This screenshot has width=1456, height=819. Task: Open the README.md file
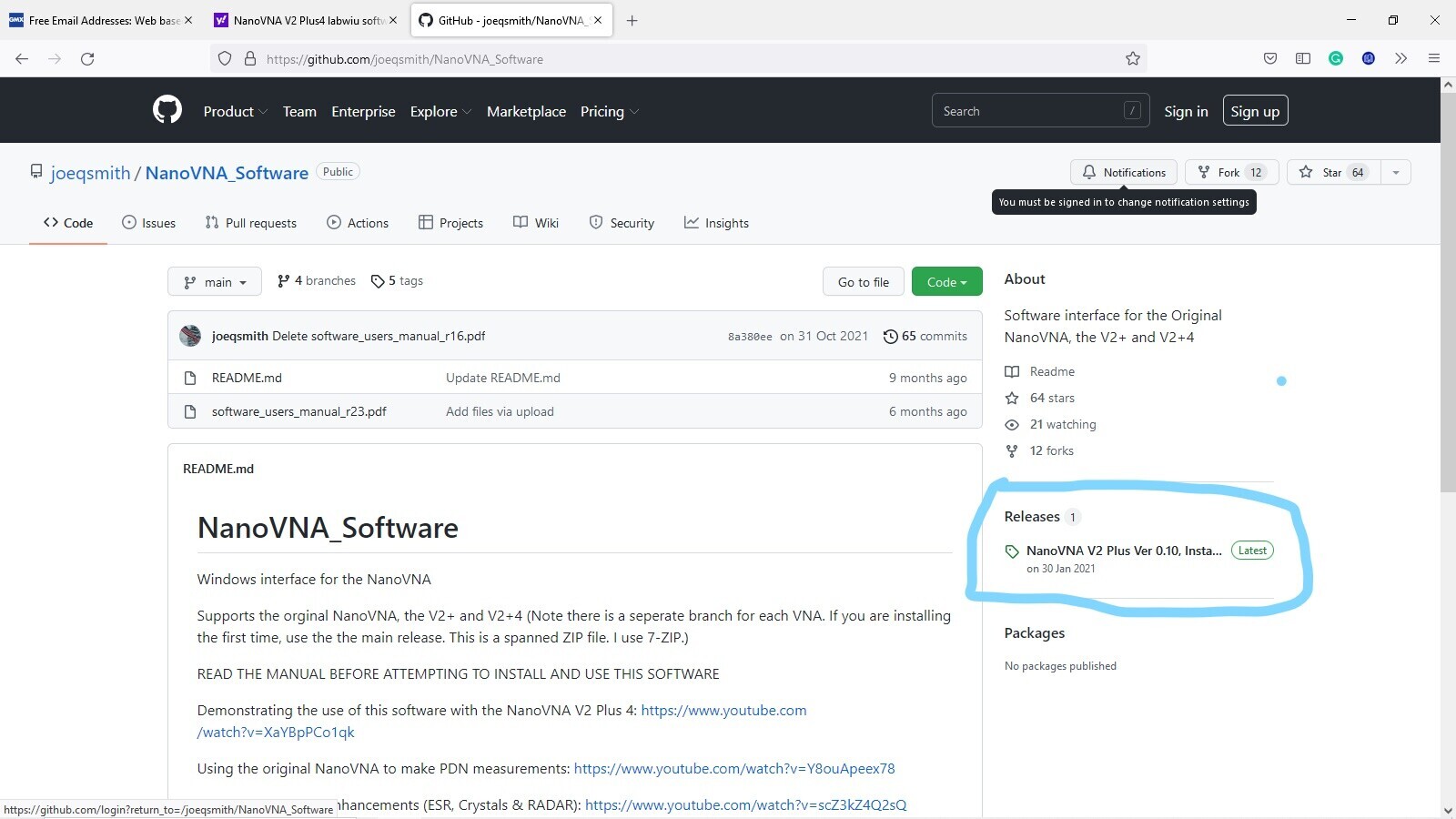pos(247,378)
